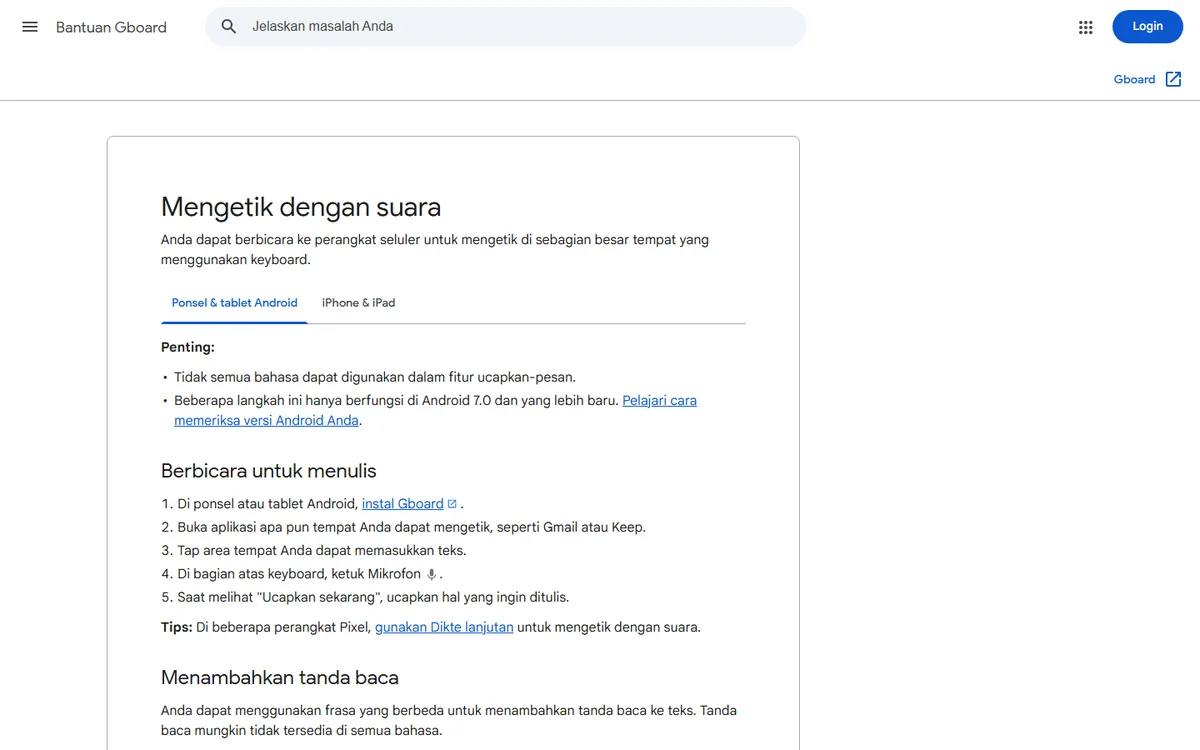Viewport: 1200px width, 750px height.
Task: Open the gunakan Dikte lanjutan link
Action: pos(444,628)
